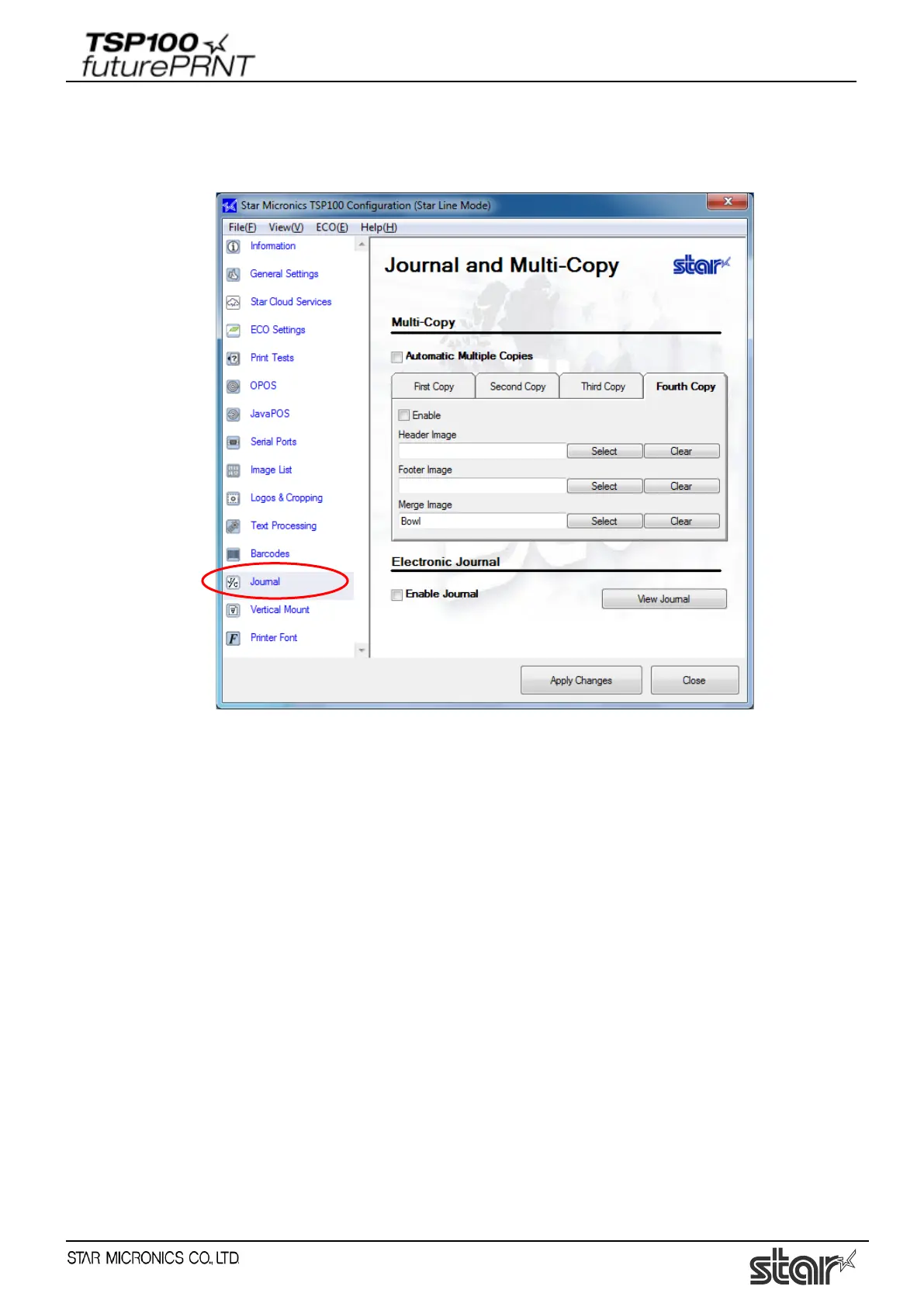Viewport: 924px width, 1307px height.
Task: Go to General Settings
Action: point(284,274)
